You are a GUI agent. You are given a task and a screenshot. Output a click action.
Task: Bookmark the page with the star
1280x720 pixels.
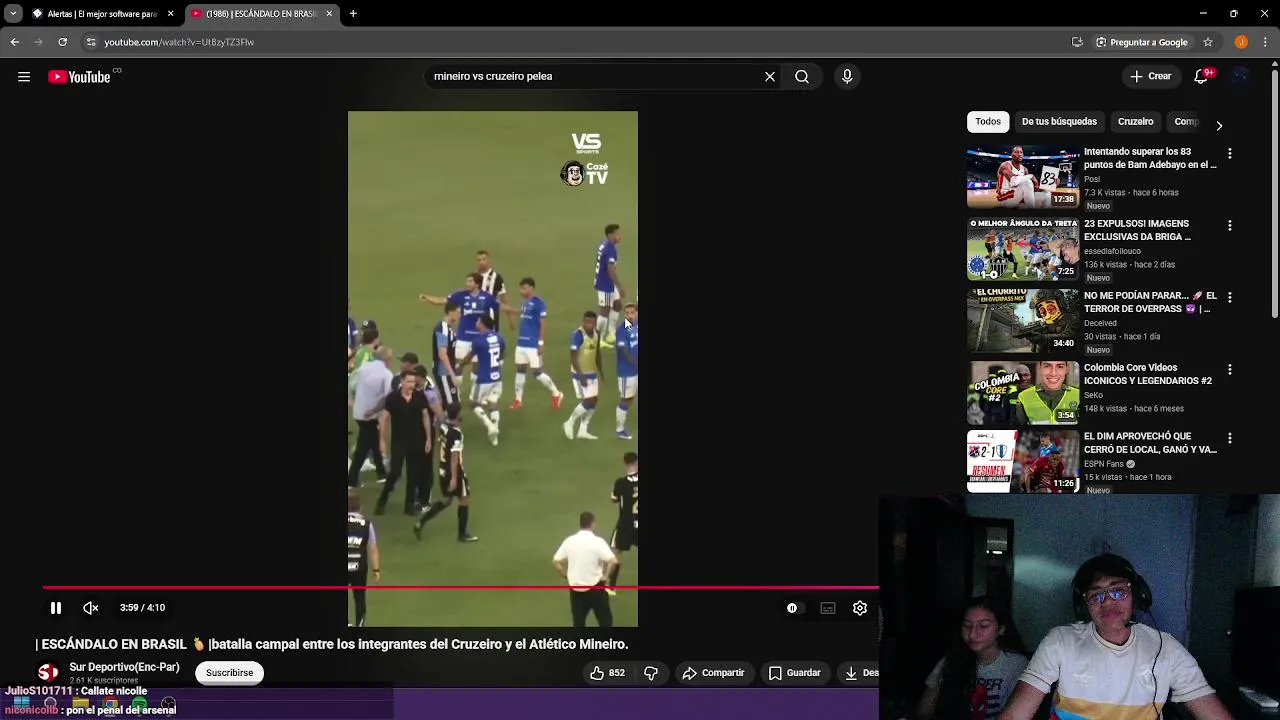(1208, 42)
